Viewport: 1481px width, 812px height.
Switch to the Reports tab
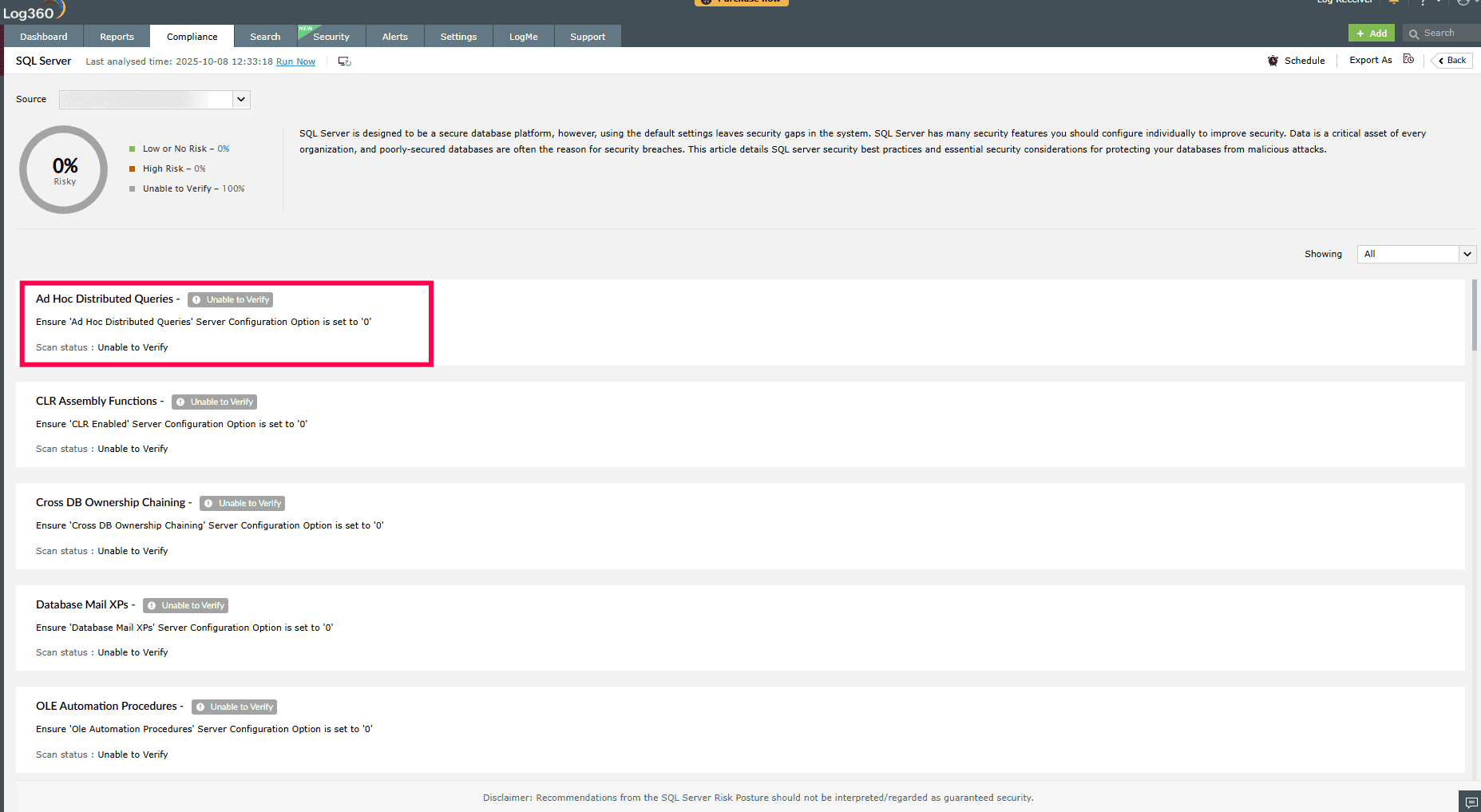click(117, 36)
